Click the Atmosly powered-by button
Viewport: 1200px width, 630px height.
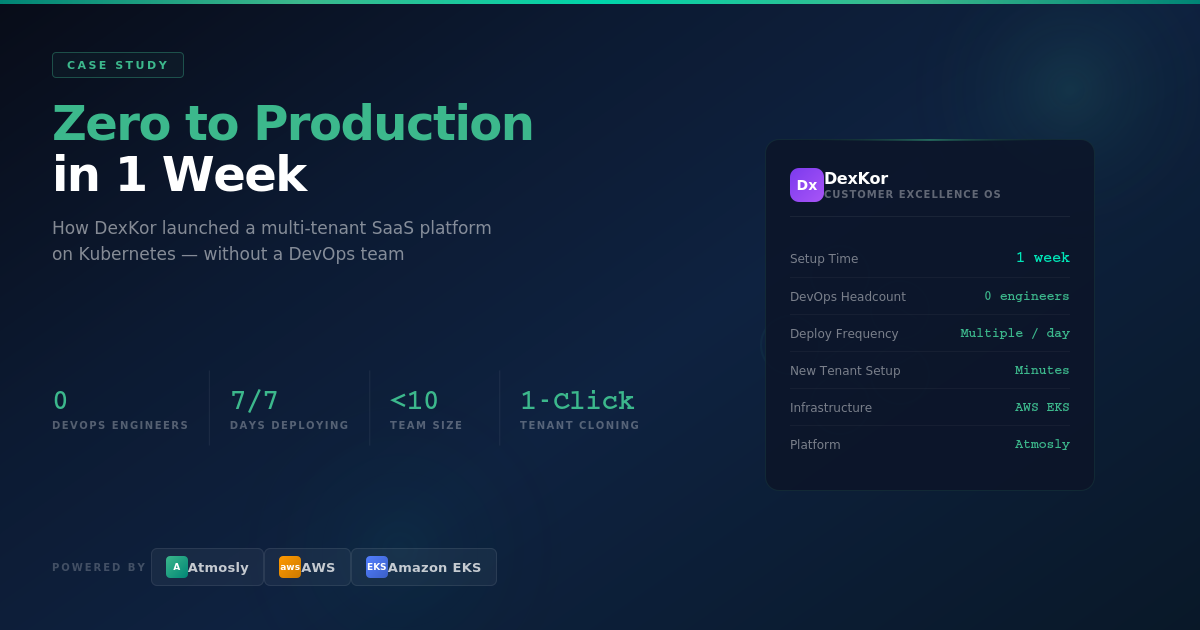(207, 566)
